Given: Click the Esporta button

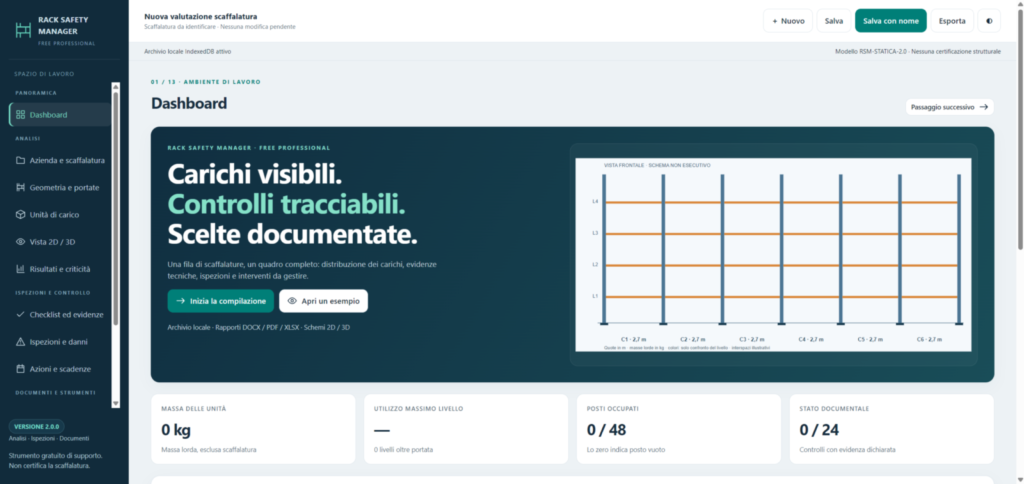Looking at the screenshot, I should point(952,21).
